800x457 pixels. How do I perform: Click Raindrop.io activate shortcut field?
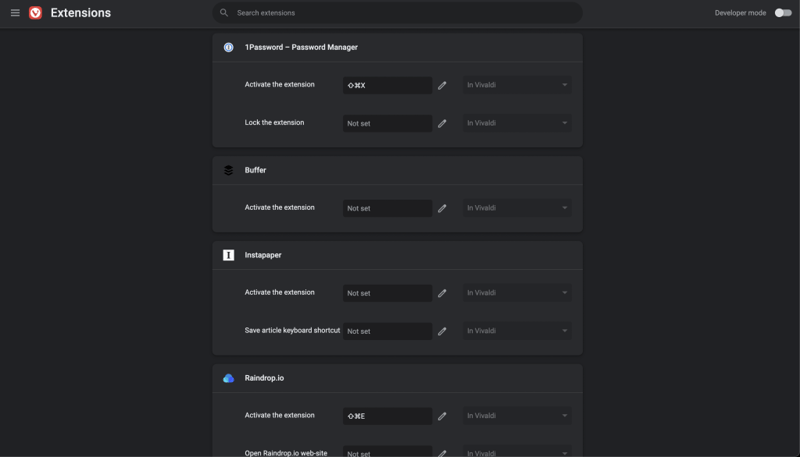coord(387,416)
